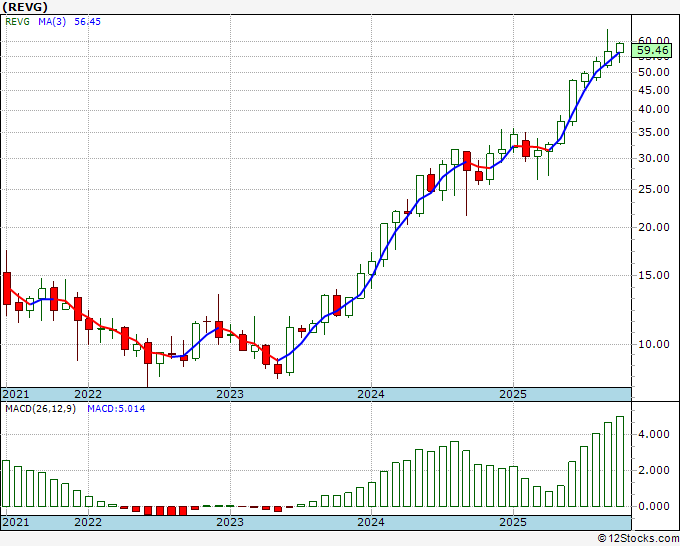Click the tallest rightmost MACD histogram bar

tap(619, 461)
